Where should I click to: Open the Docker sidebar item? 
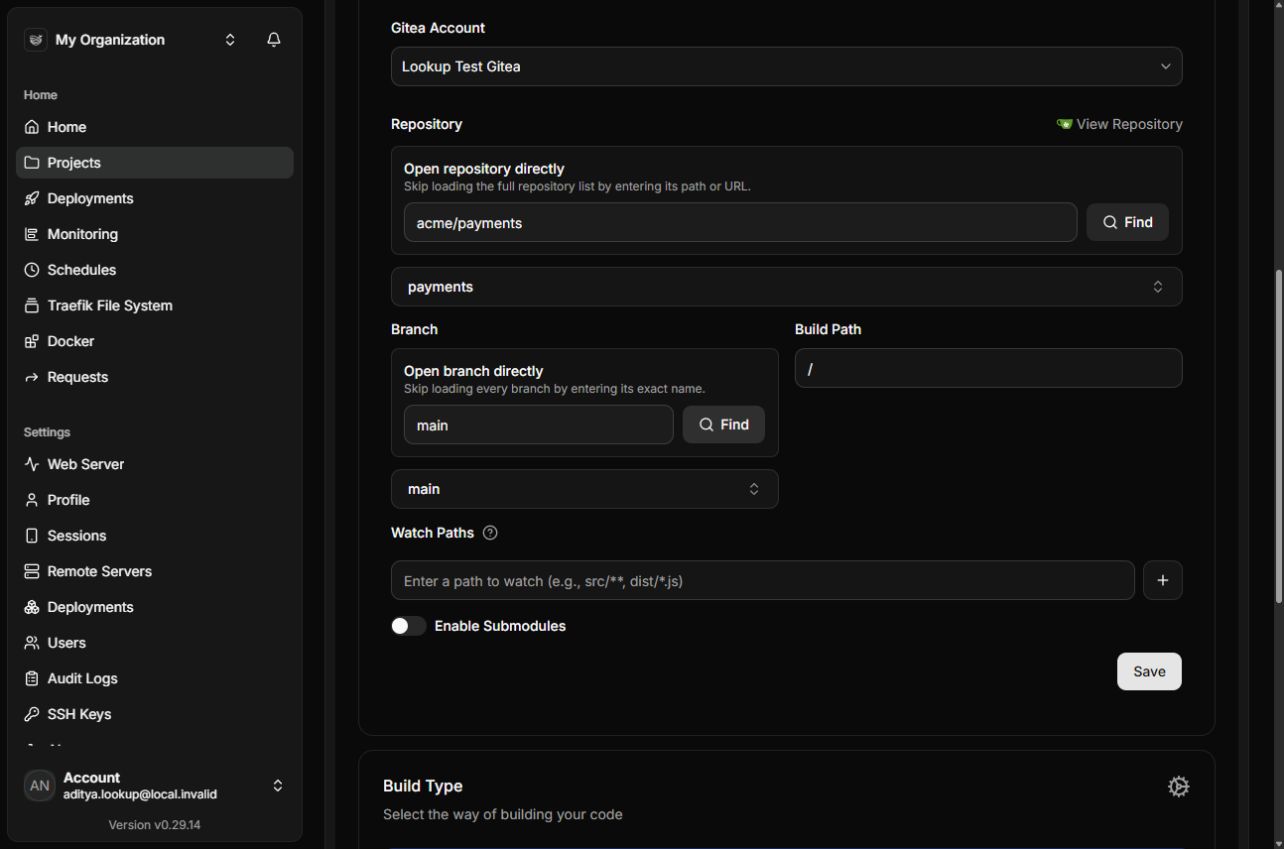pyautogui.click(x=155, y=341)
